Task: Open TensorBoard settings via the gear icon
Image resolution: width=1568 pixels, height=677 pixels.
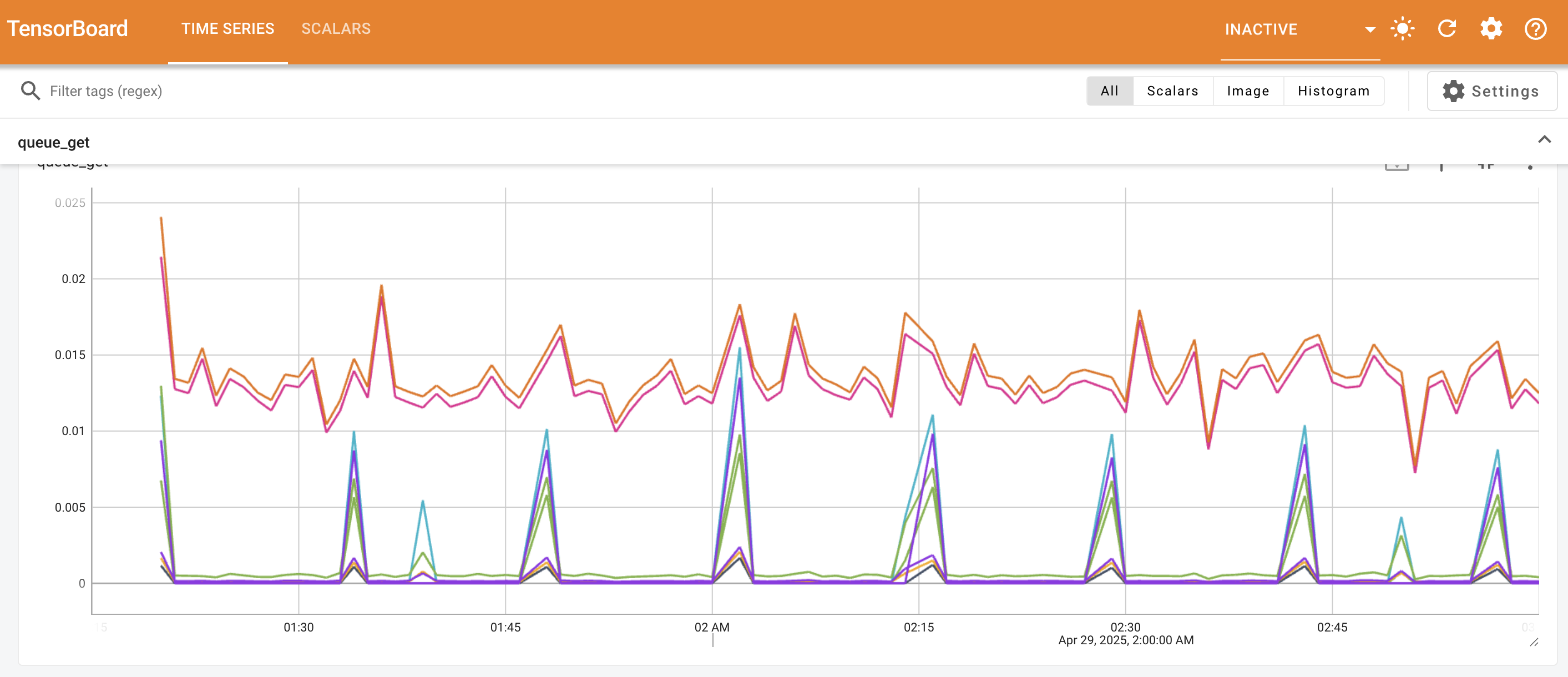Action: click(1491, 28)
